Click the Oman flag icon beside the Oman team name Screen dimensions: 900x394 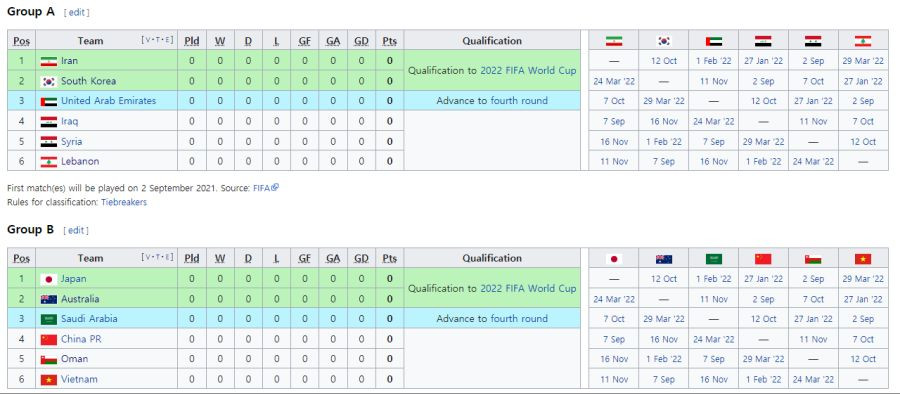(x=49, y=360)
